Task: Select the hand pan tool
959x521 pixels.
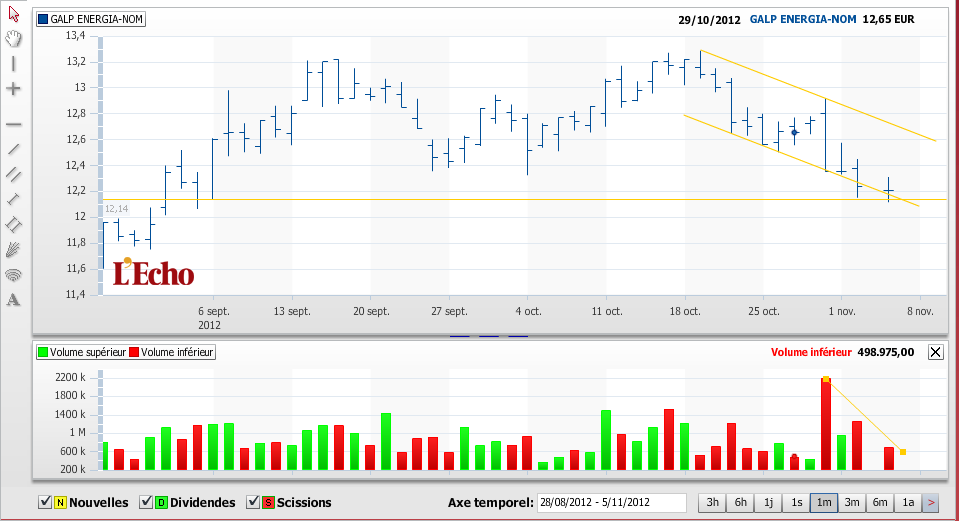Action: pos(13,39)
